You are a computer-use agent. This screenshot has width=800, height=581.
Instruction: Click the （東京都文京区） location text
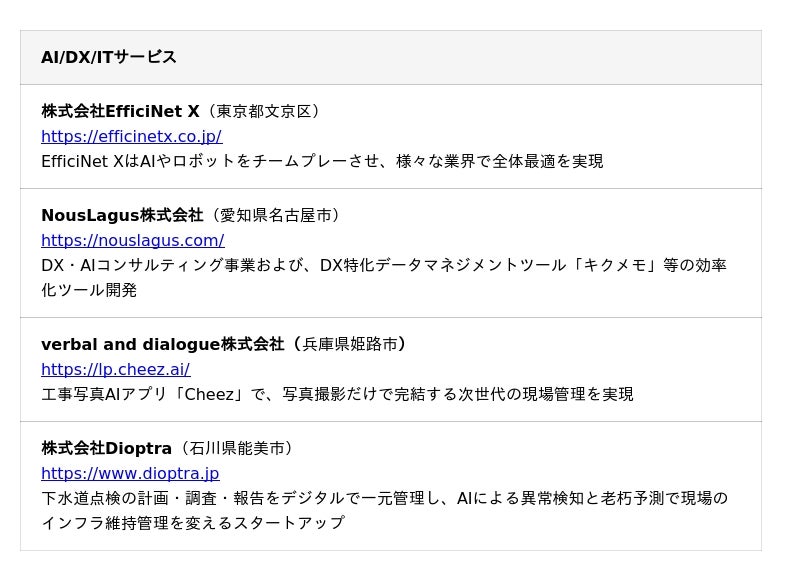pos(264,111)
